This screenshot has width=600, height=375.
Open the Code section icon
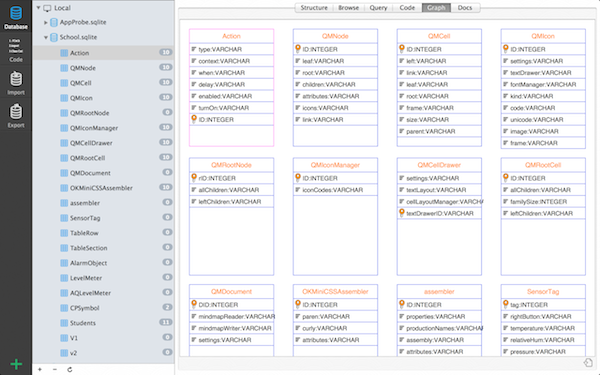click(16, 50)
